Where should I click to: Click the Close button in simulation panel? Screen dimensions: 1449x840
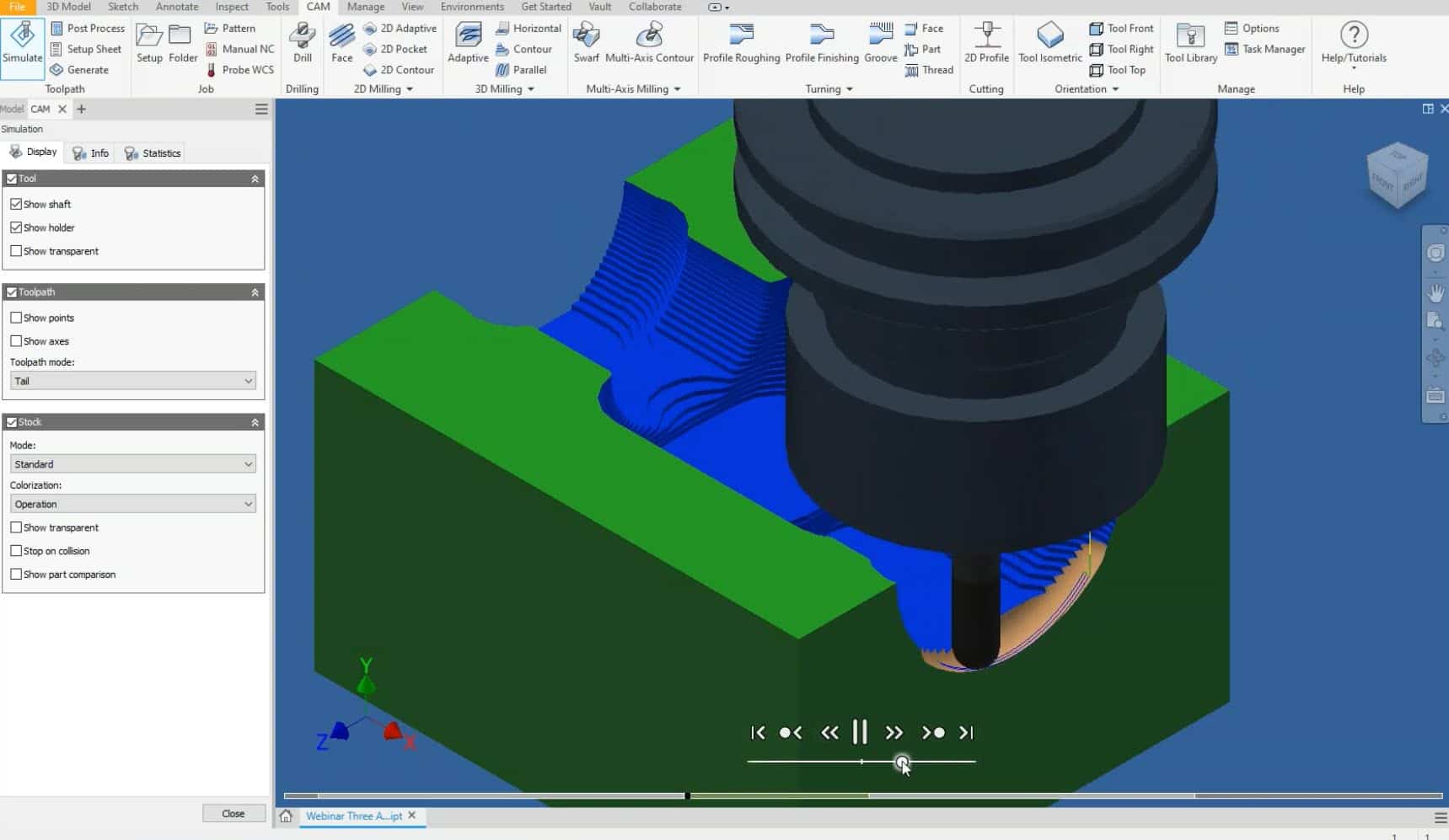point(233,814)
